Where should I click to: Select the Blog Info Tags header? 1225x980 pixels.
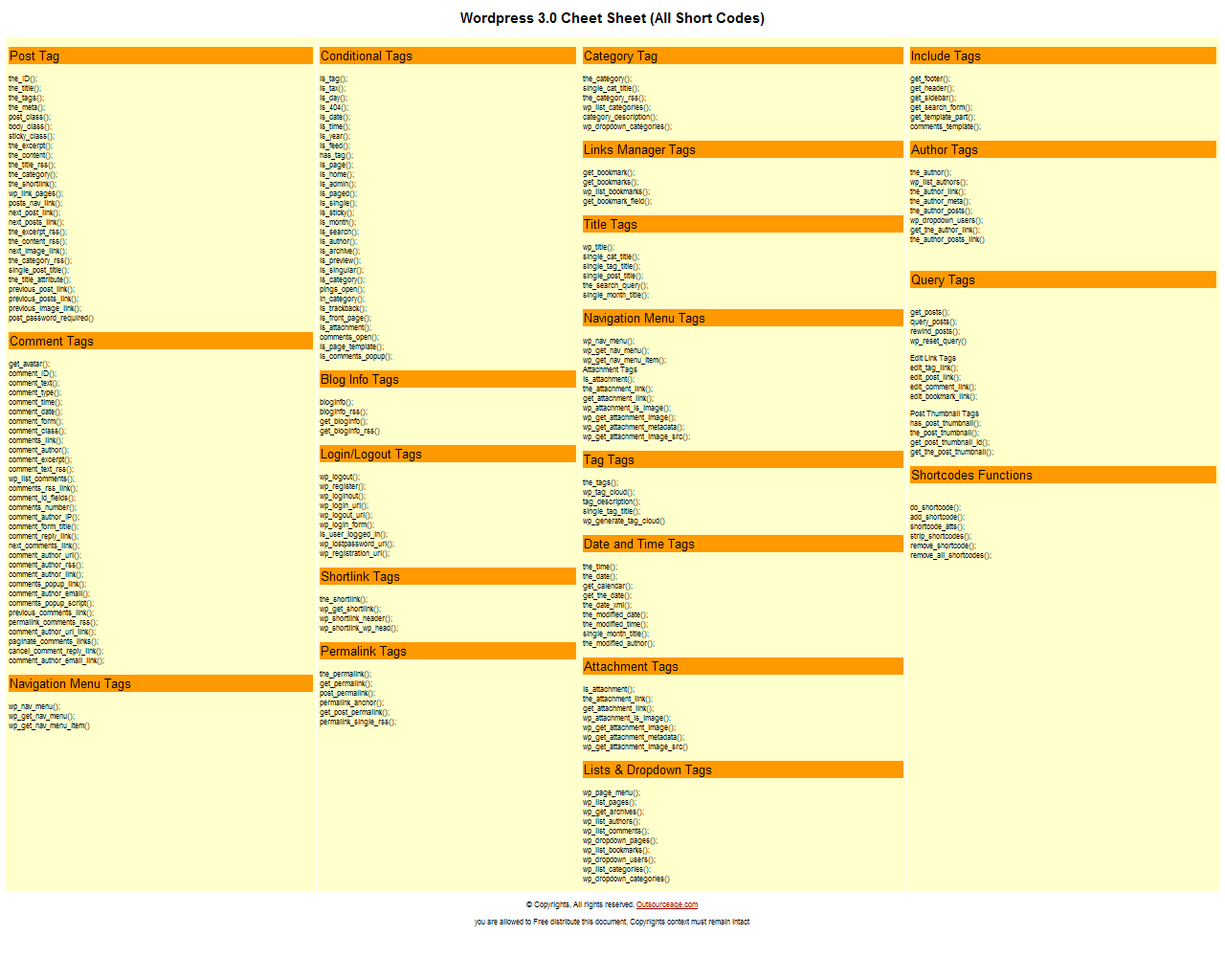click(x=447, y=379)
